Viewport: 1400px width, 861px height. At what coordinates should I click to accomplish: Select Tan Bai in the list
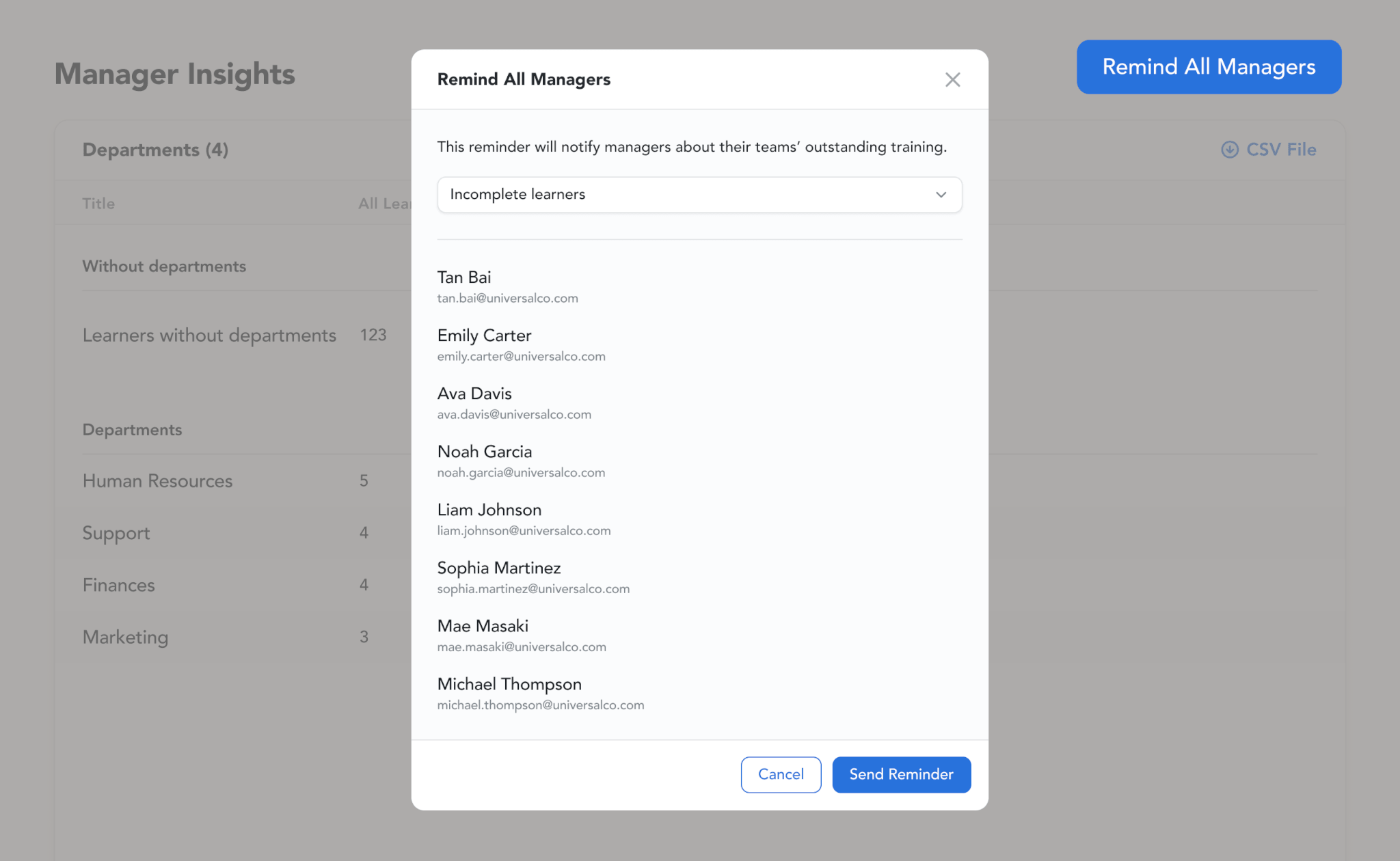point(464,277)
